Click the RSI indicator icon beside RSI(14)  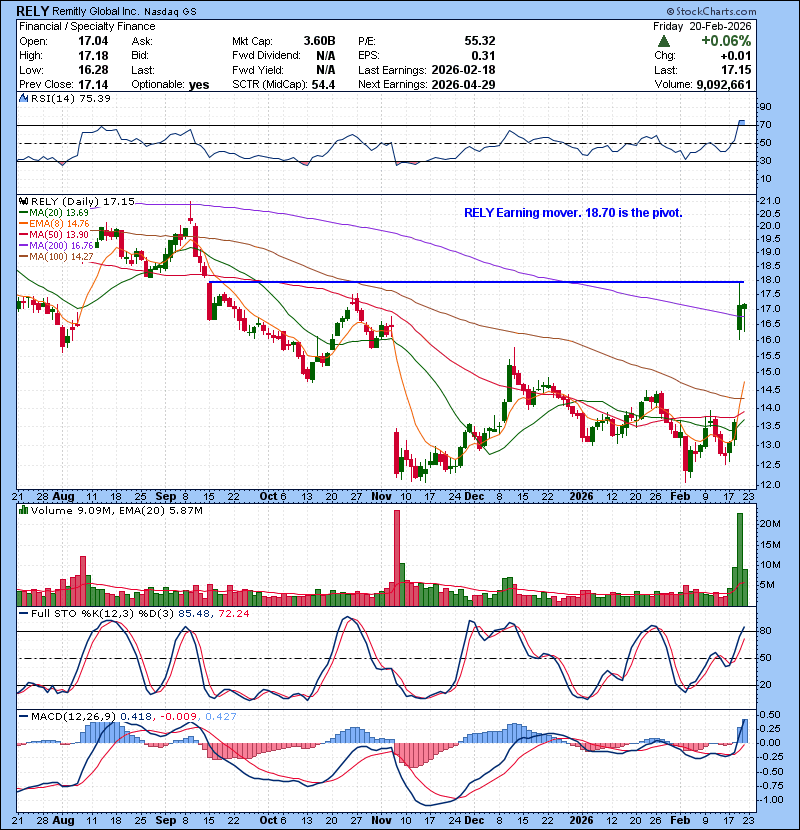coord(23,98)
